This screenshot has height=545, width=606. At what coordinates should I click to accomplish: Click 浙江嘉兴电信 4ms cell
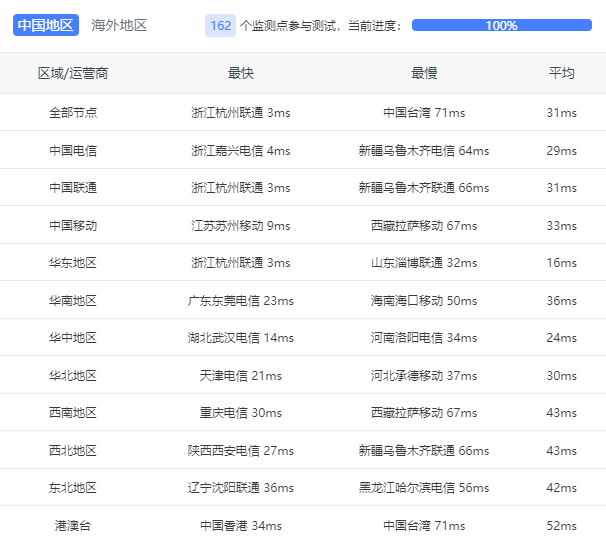coord(240,150)
